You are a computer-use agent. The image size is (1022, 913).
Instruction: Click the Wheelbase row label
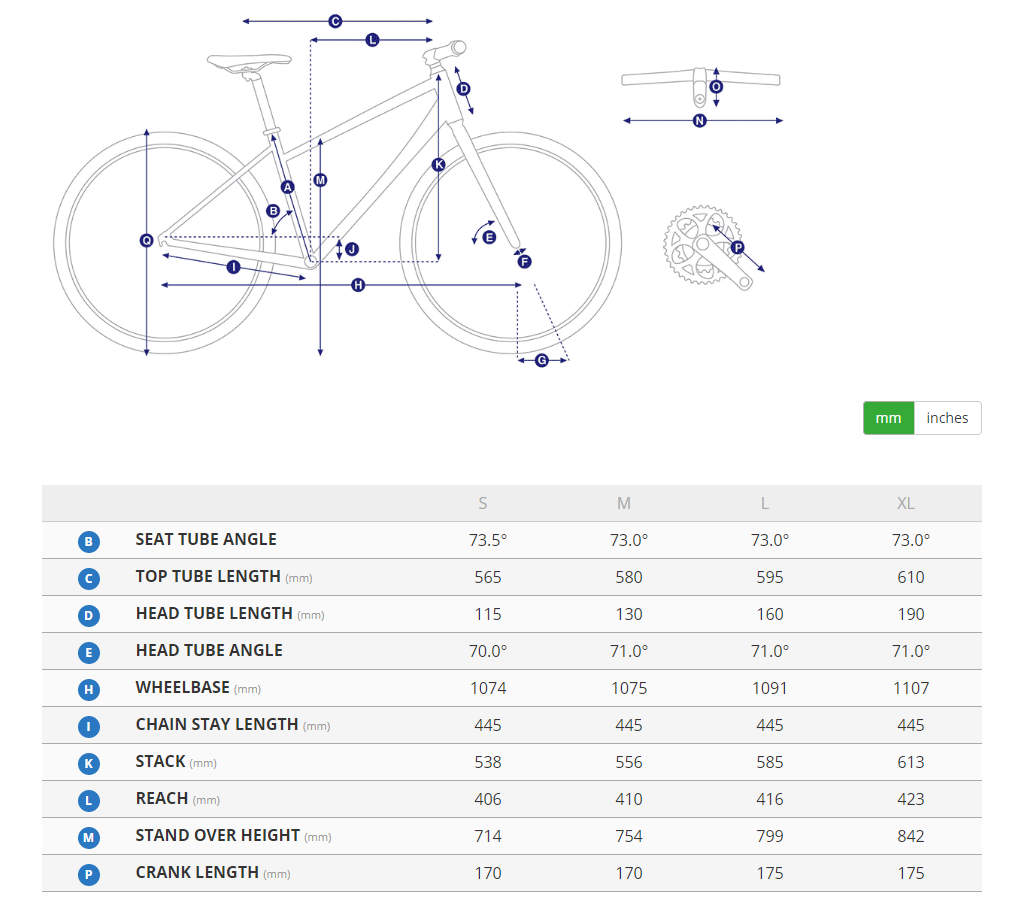182,687
